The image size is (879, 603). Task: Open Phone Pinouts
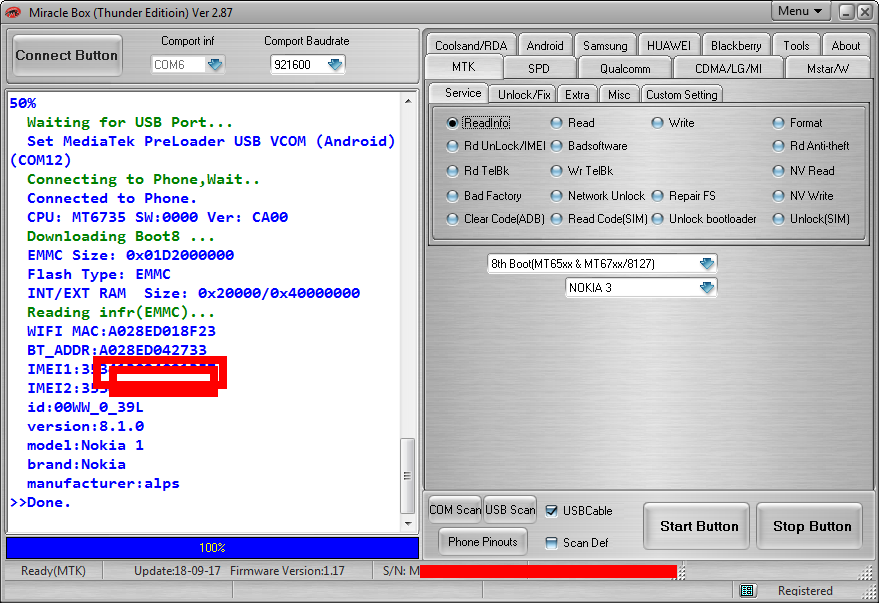(x=483, y=541)
